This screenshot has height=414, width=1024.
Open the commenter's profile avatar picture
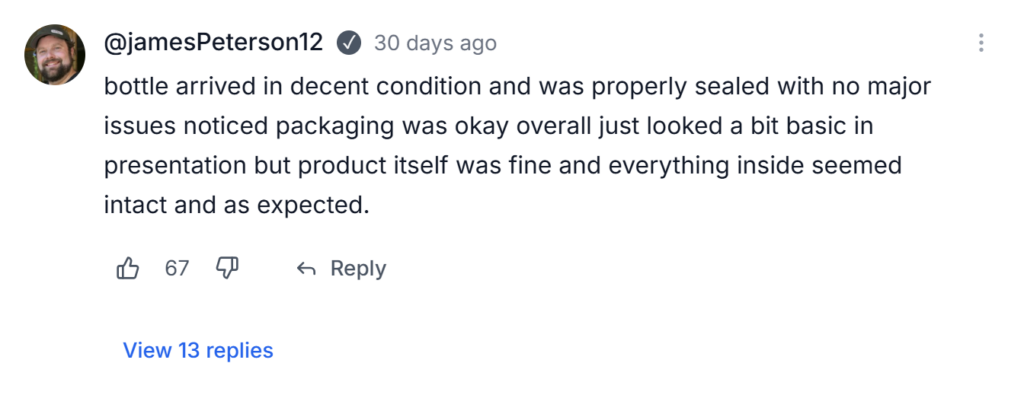coord(54,55)
